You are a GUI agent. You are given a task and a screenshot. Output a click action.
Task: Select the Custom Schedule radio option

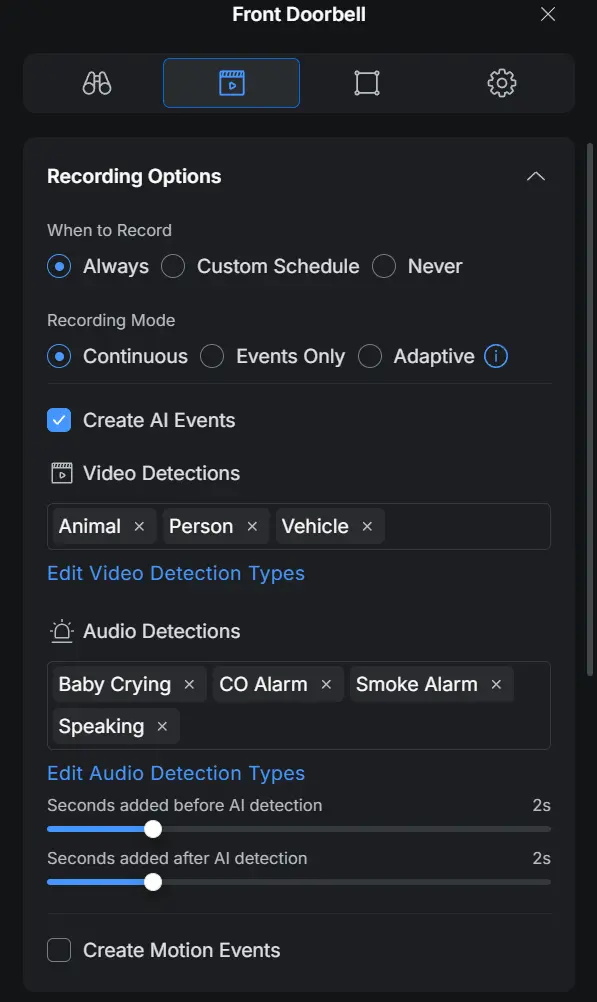click(x=173, y=266)
